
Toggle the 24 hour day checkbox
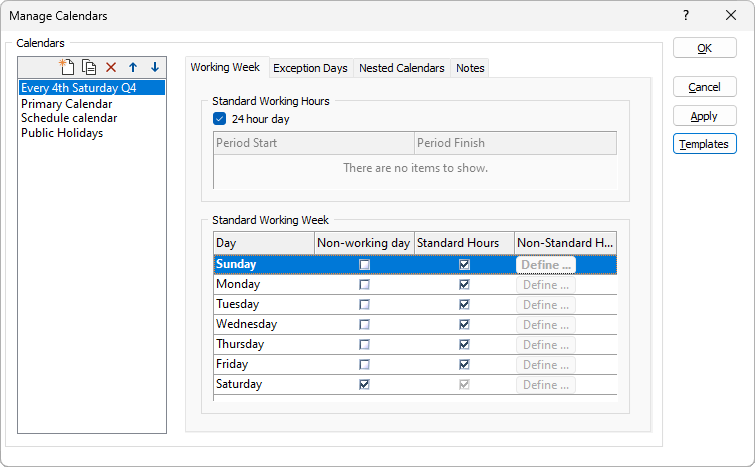pyautogui.click(x=220, y=119)
